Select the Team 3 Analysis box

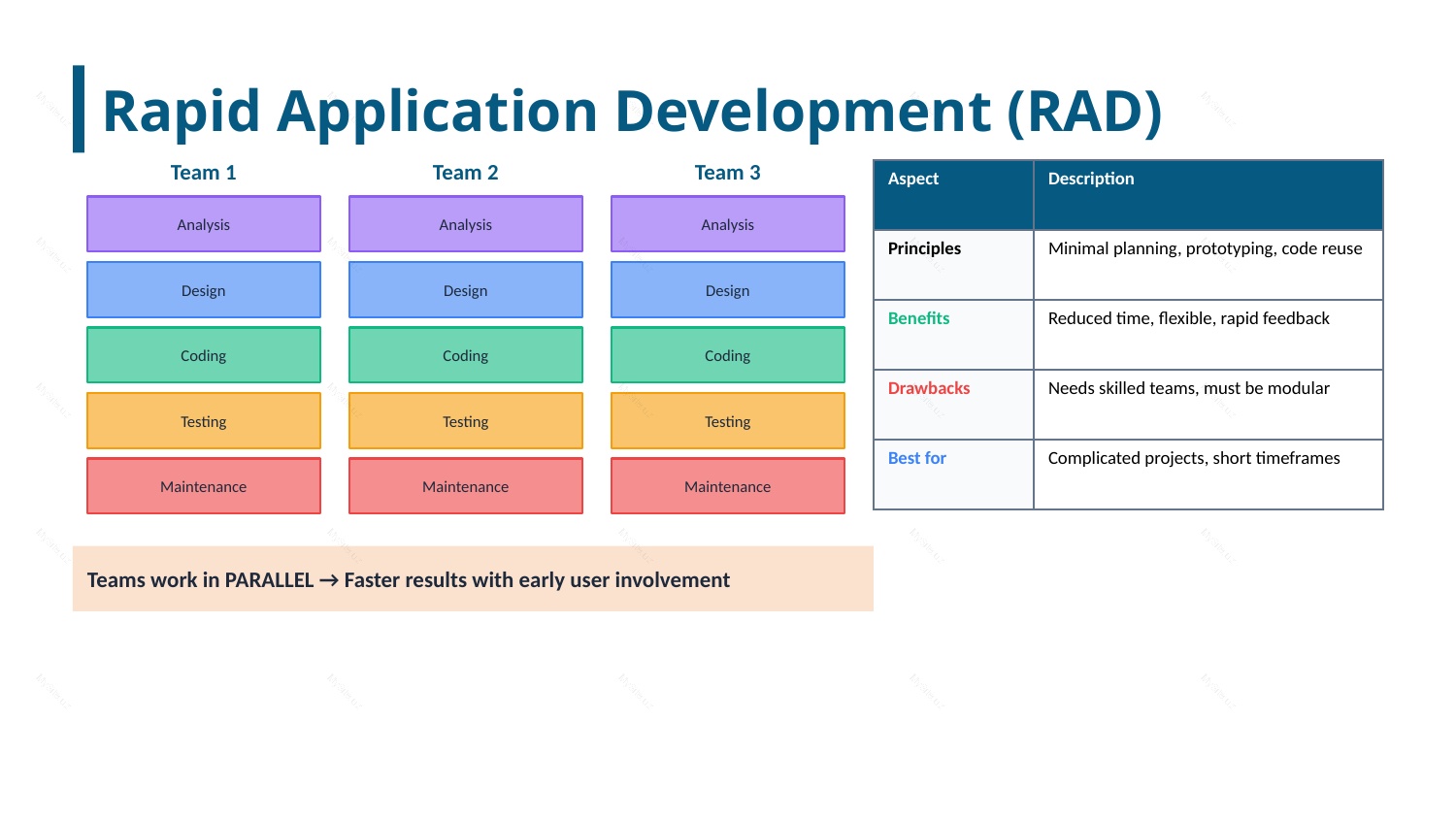[x=727, y=224]
